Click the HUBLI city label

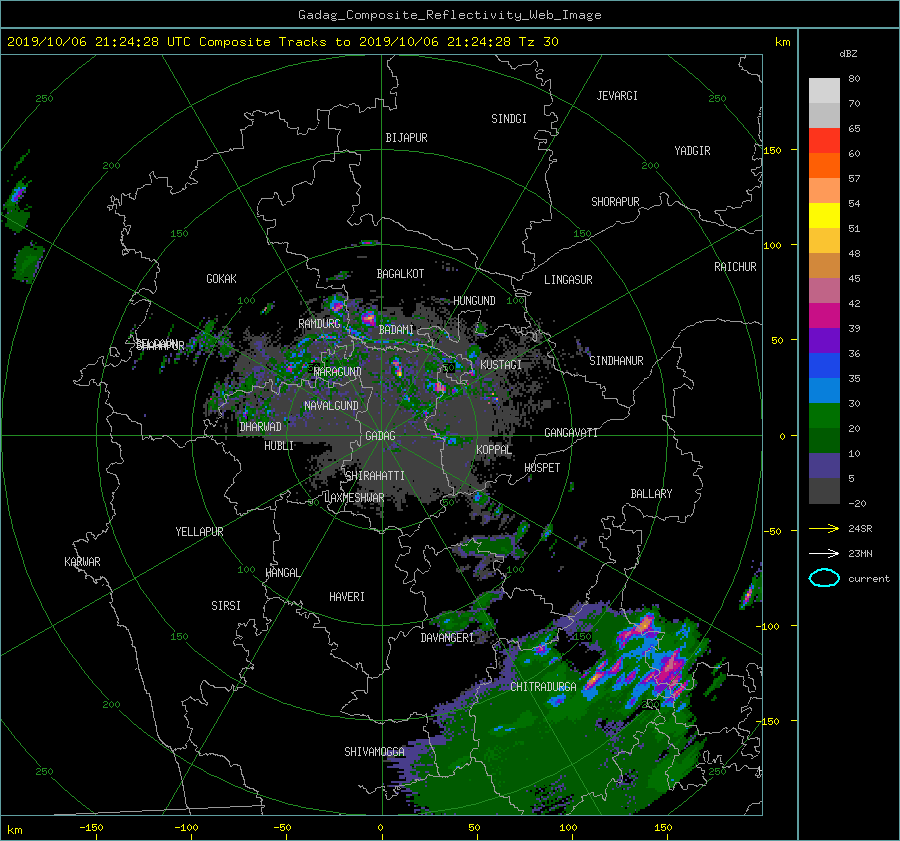point(279,446)
